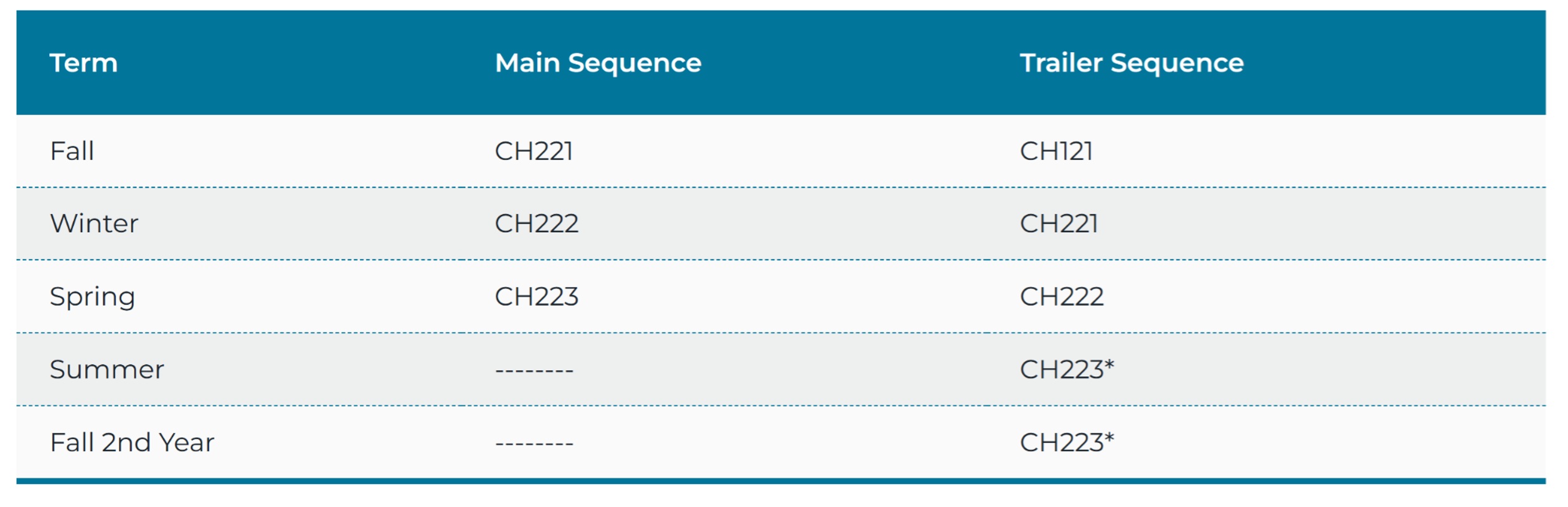The height and width of the screenshot is (507, 1568).
Task: Select the Fall term cell in first row
Action: coord(72,151)
